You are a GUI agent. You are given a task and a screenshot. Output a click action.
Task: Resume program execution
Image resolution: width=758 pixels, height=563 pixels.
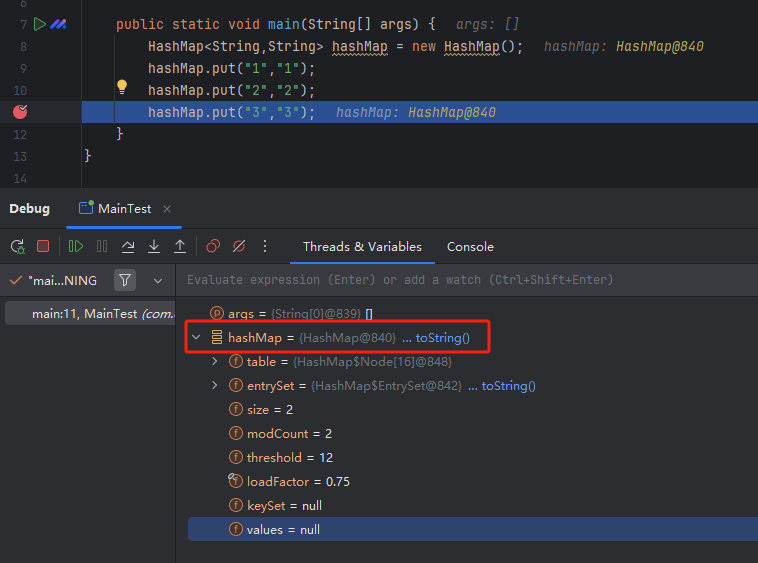point(76,246)
